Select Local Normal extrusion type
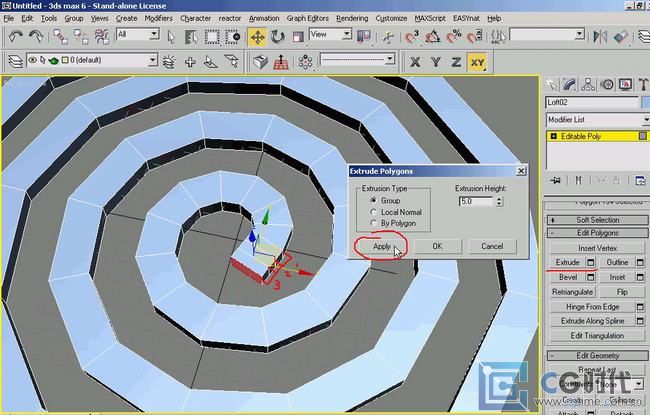This screenshot has height=415, width=650. pos(374,212)
